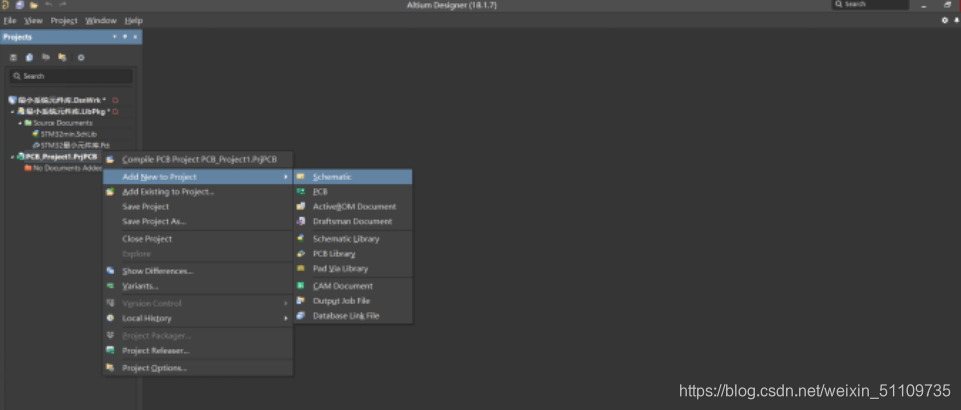The image size is (961, 410).
Task: Click the compile document icon in Projects toolbar
Action: (x=29, y=58)
